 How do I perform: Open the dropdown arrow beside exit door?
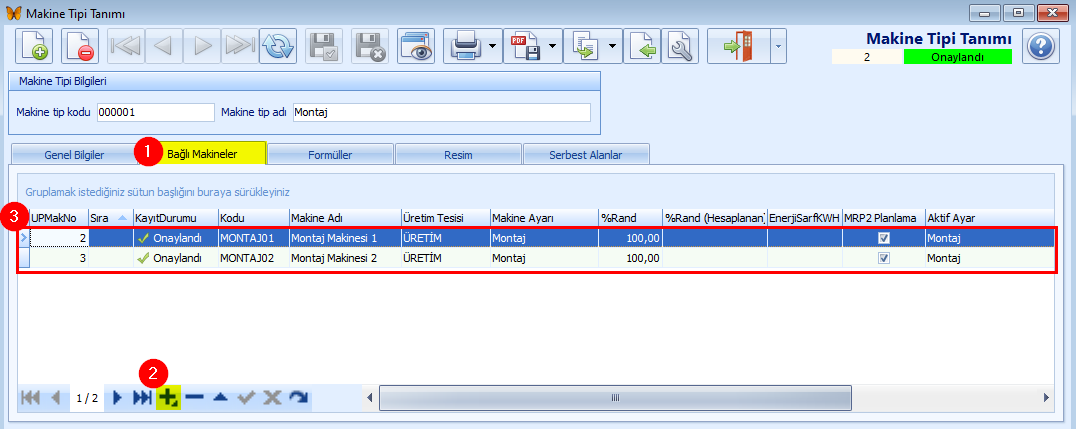click(x=775, y=47)
